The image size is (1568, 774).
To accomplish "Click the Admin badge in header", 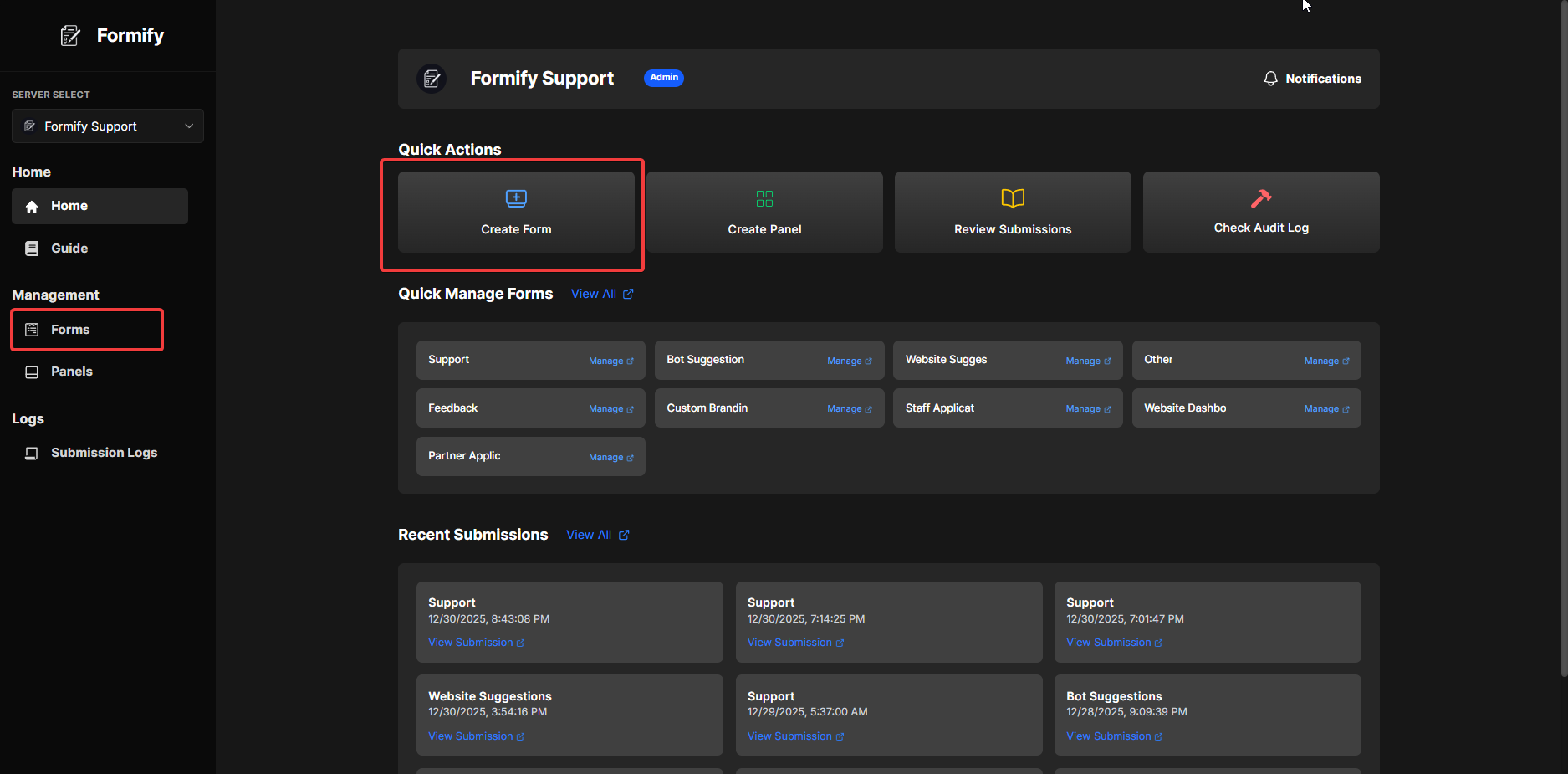I will (664, 78).
